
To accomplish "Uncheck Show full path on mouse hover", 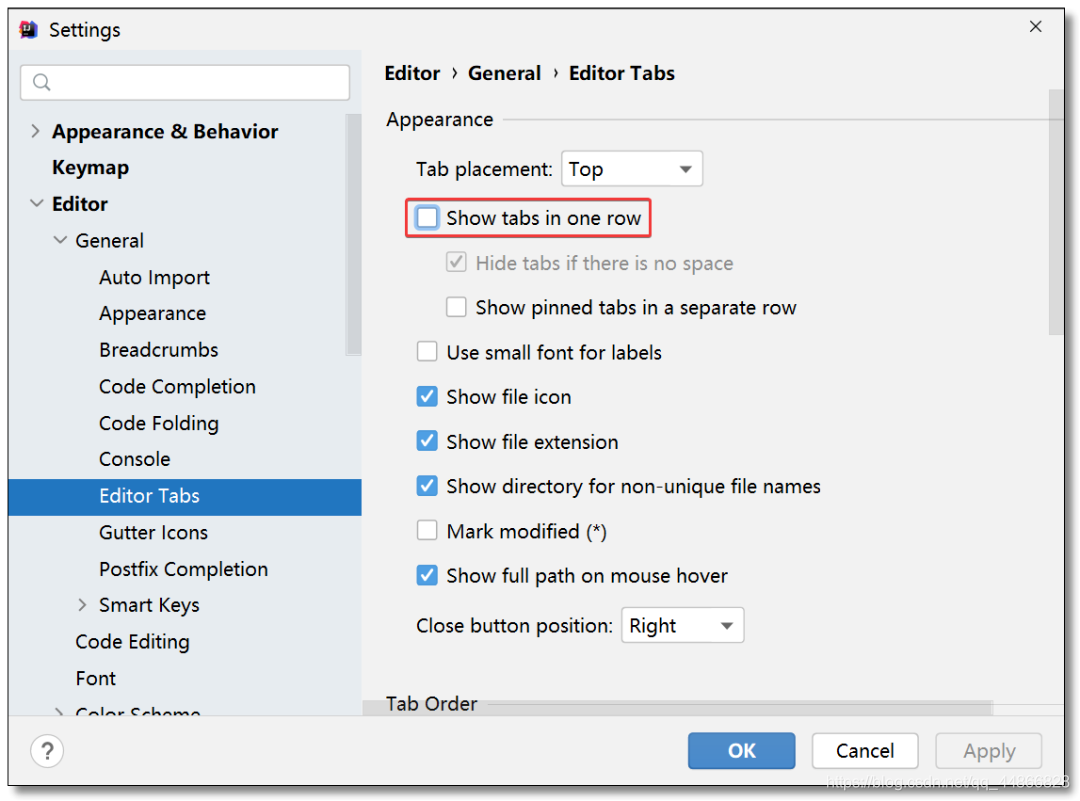I will [427, 576].
